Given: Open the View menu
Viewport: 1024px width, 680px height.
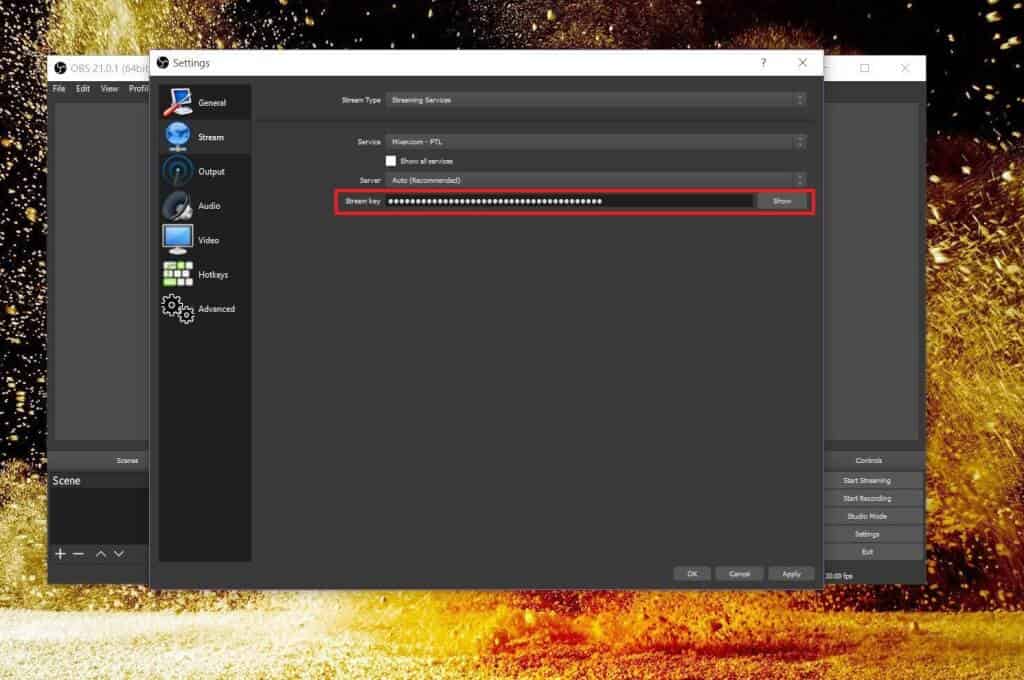Looking at the screenshot, I should point(109,88).
